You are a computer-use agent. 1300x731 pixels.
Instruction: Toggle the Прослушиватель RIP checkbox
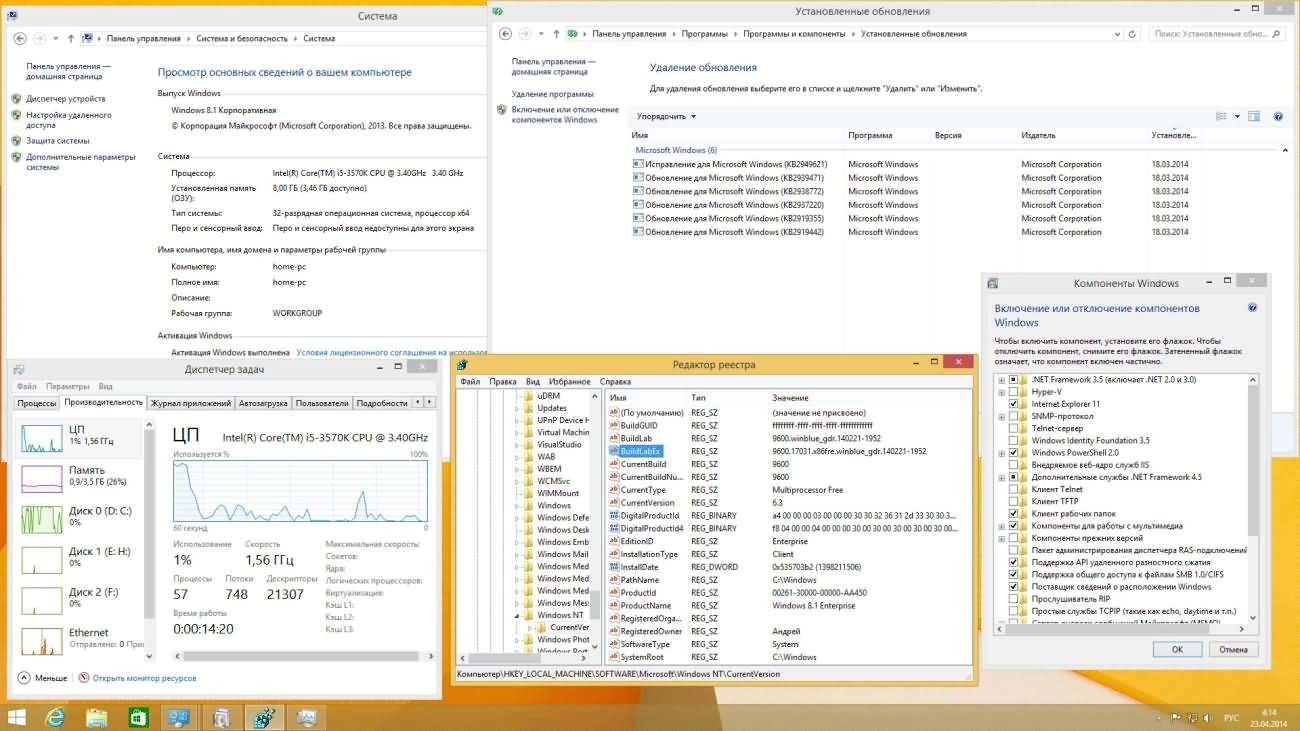click(1013, 599)
